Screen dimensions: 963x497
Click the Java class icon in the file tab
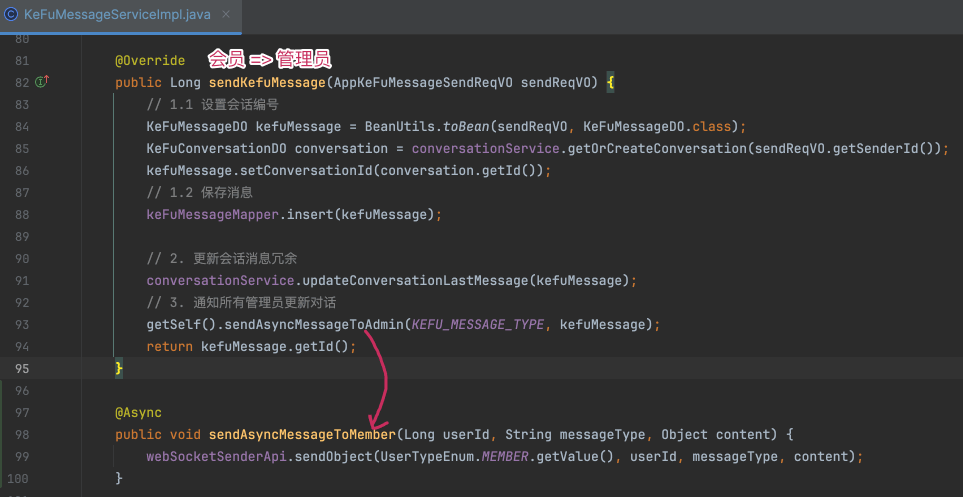tap(11, 15)
